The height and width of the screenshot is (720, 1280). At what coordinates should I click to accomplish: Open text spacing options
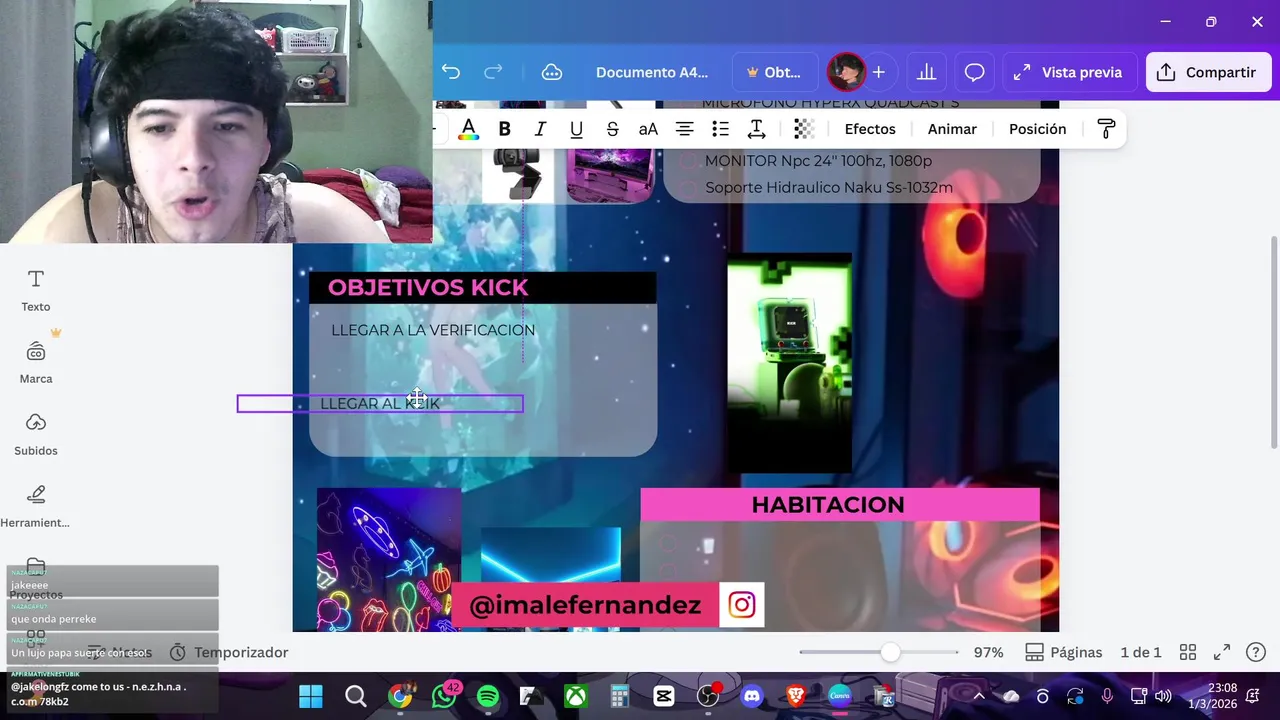756,129
